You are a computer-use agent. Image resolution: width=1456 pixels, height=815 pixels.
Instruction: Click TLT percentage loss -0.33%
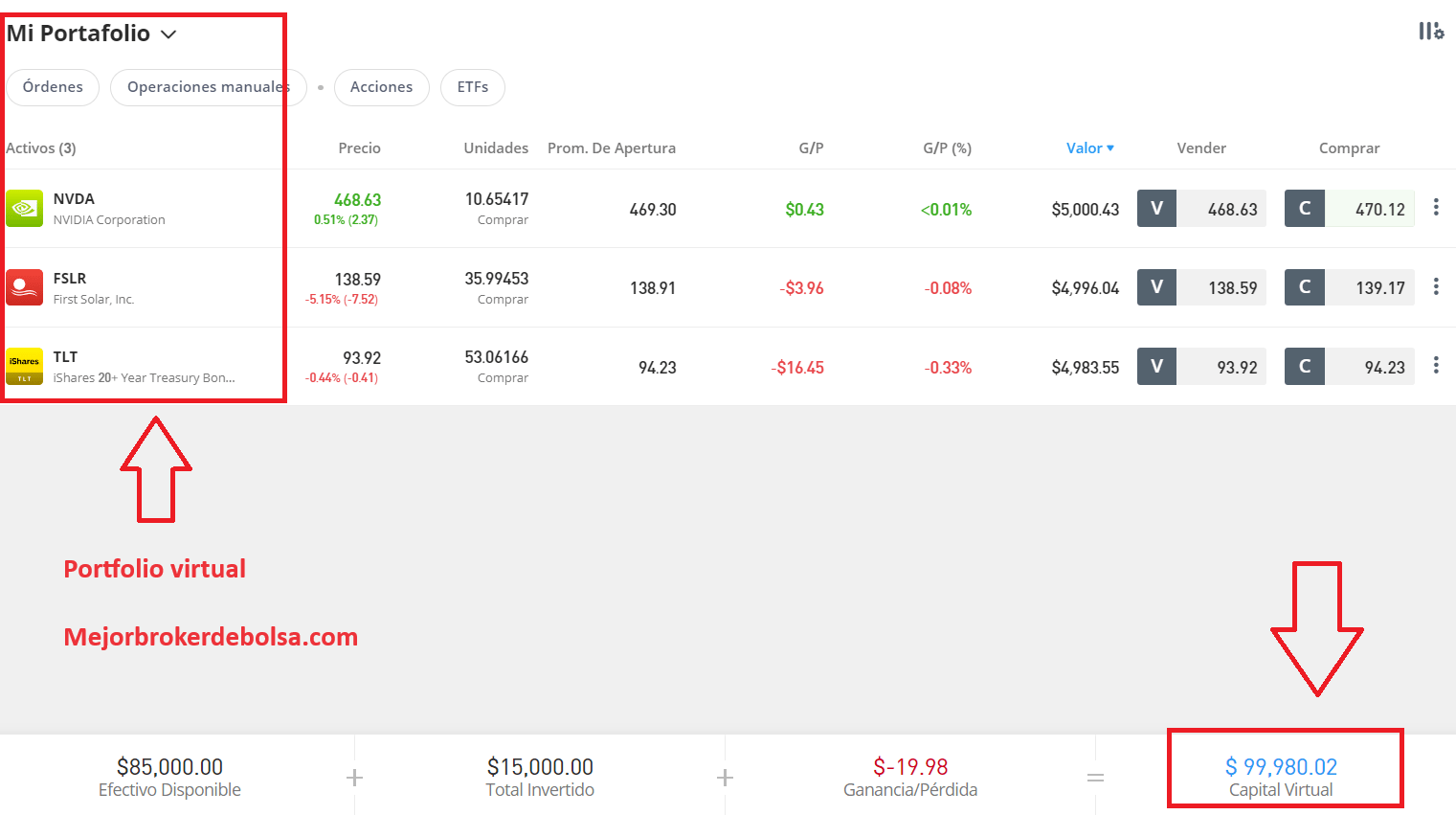point(948,368)
